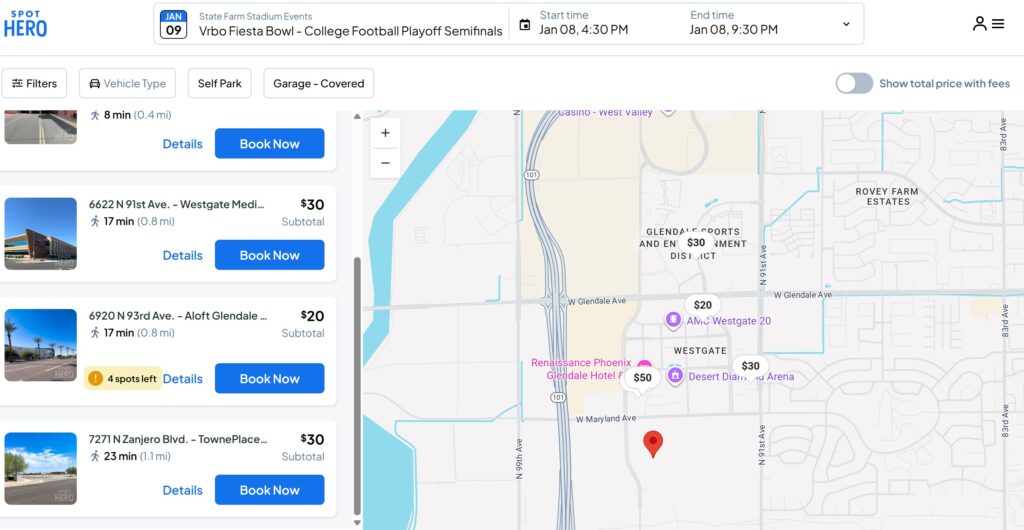Open the TownePlace listing thumbnail
1024x530 pixels.
click(40, 469)
